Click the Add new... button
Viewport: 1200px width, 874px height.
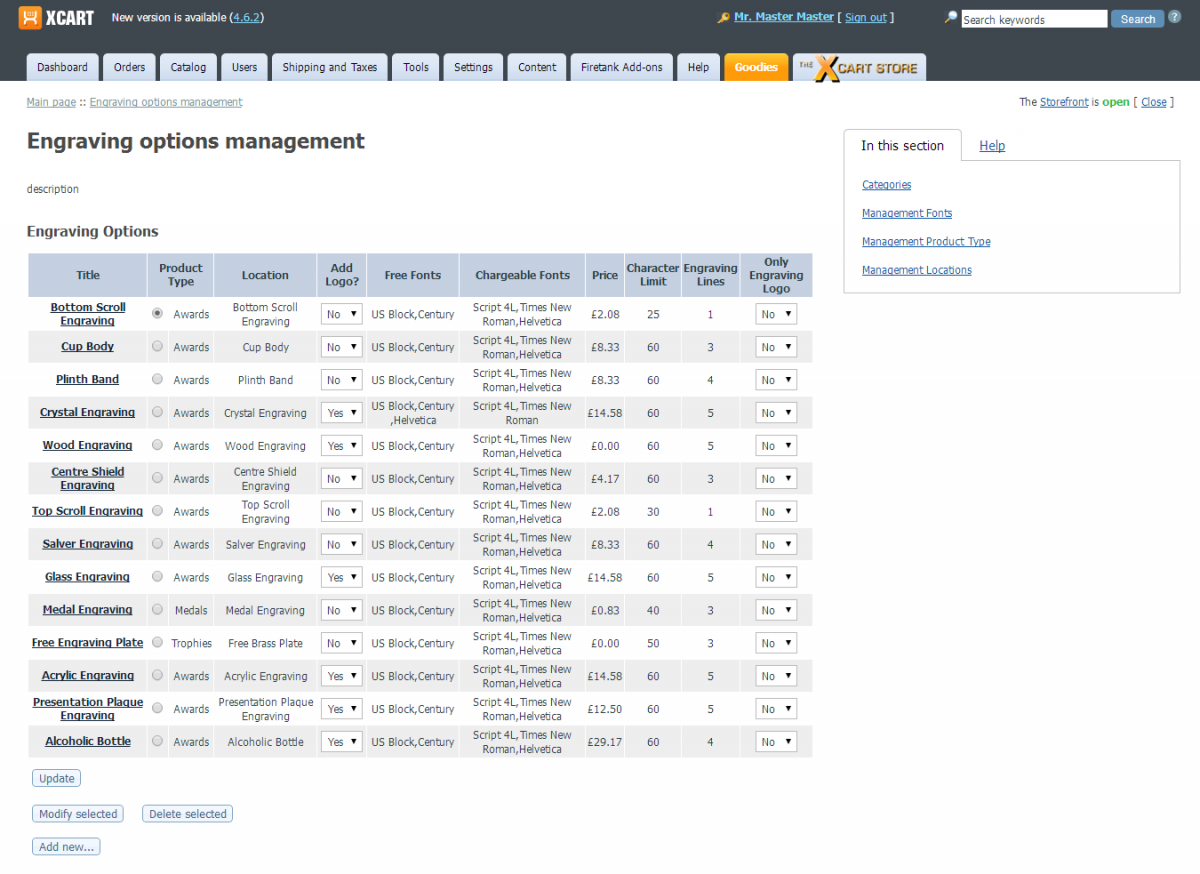tap(66, 847)
